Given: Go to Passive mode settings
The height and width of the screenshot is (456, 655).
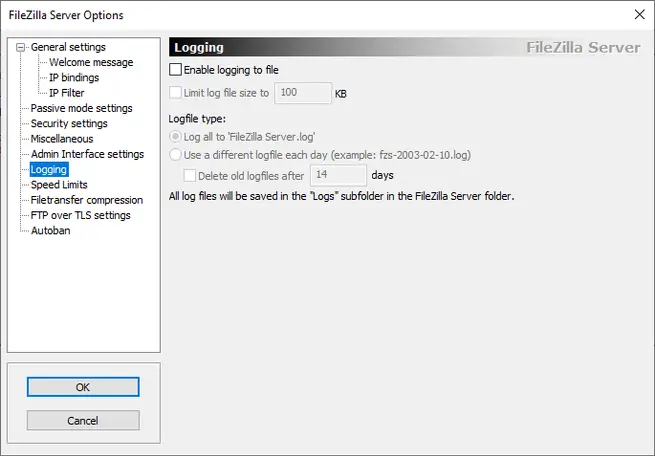Looking at the screenshot, I should 81,108.
